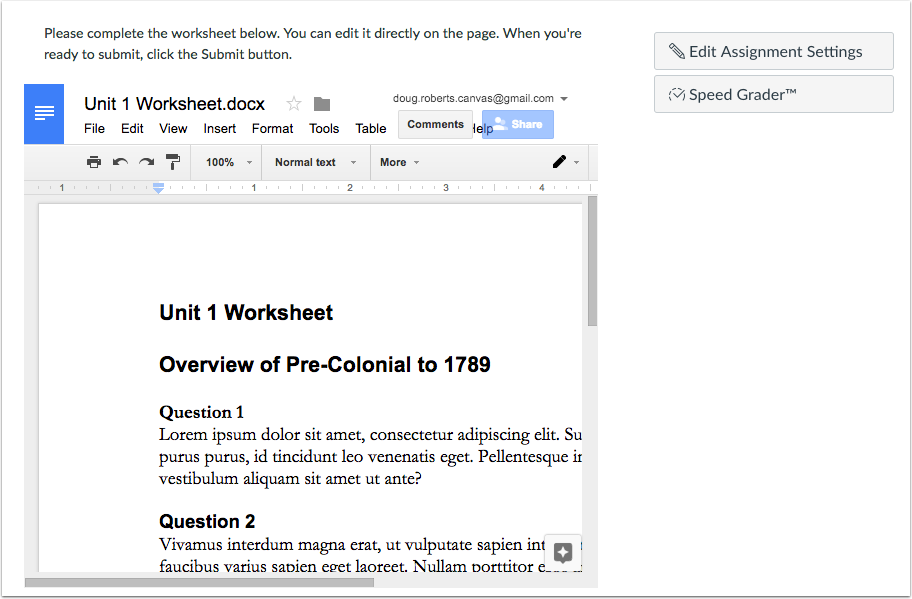Click the Lorem ipsum paragraph text

pyautogui.click(x=370, y=457)
